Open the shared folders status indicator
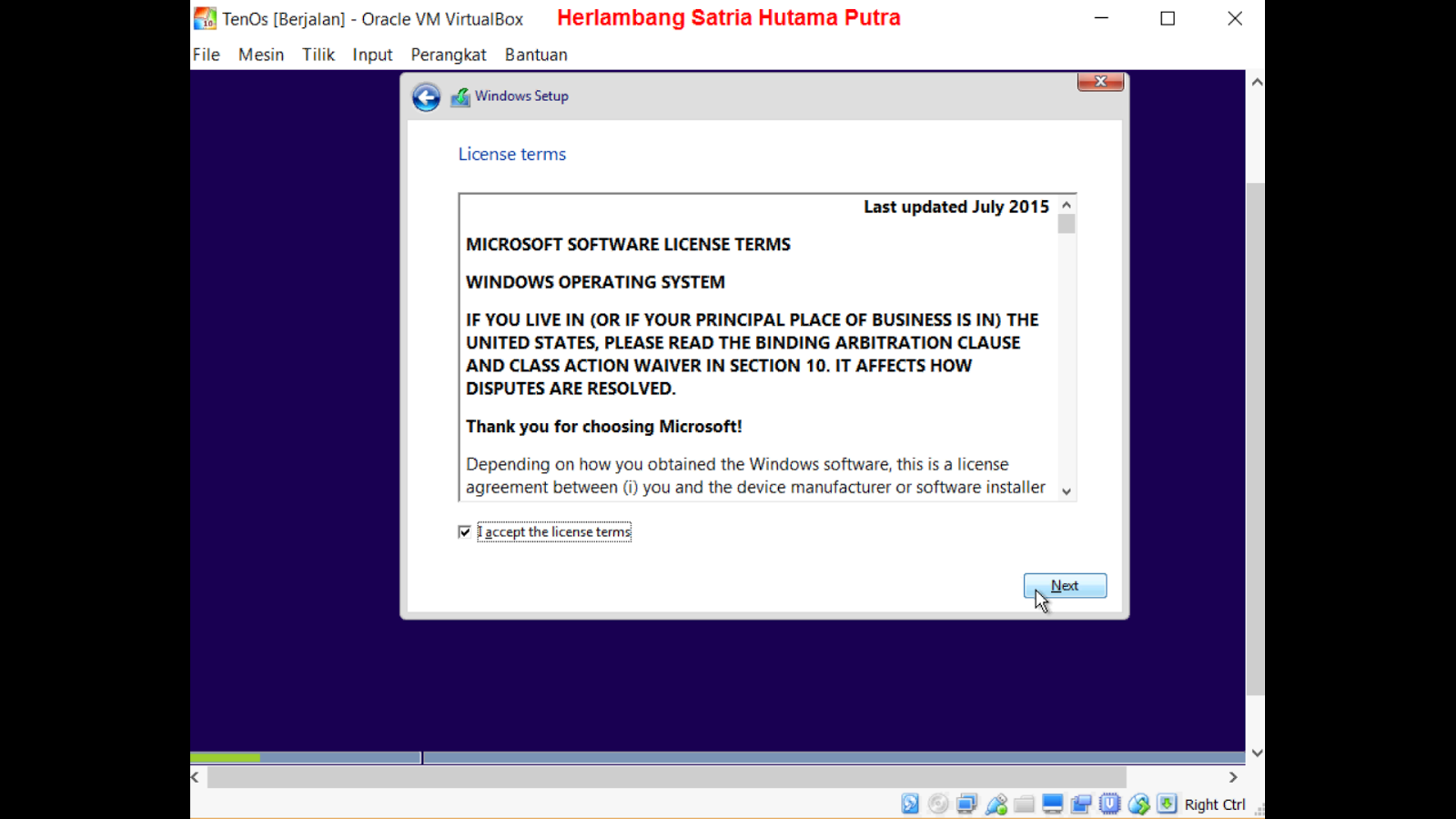The height and width of the screenshot is (819, 1456). (1024, 804)
